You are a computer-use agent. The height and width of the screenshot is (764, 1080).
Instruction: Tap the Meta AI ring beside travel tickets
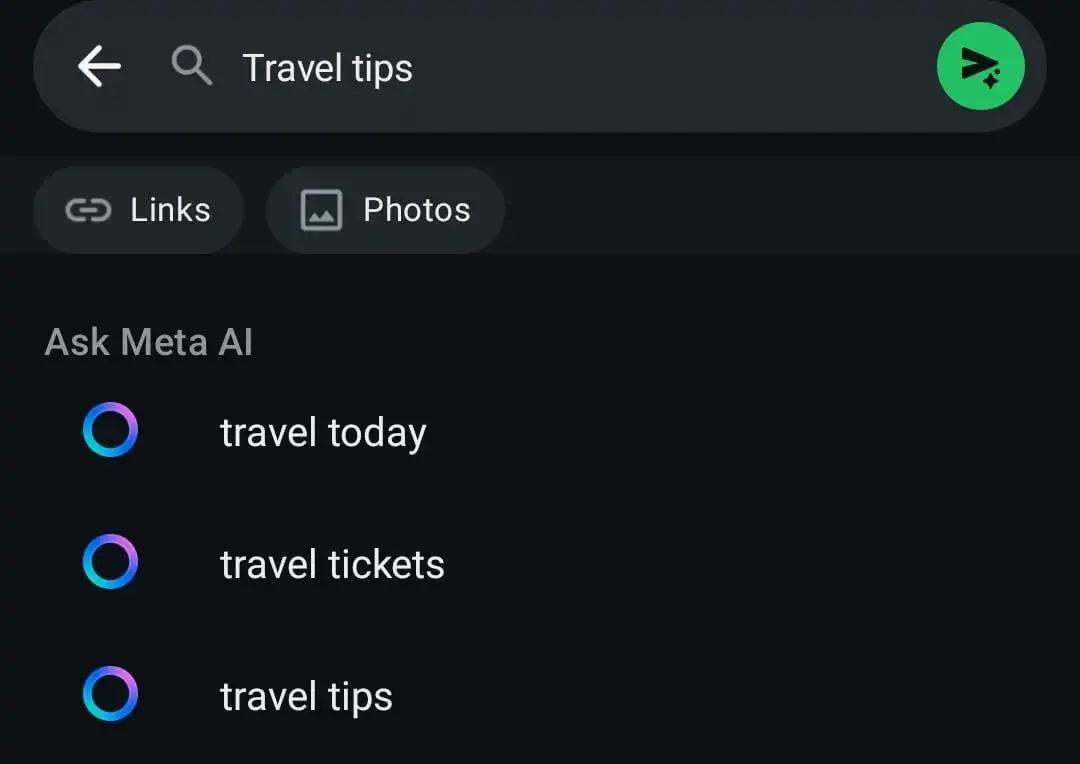pyautogui.click(x=110, y=562)
